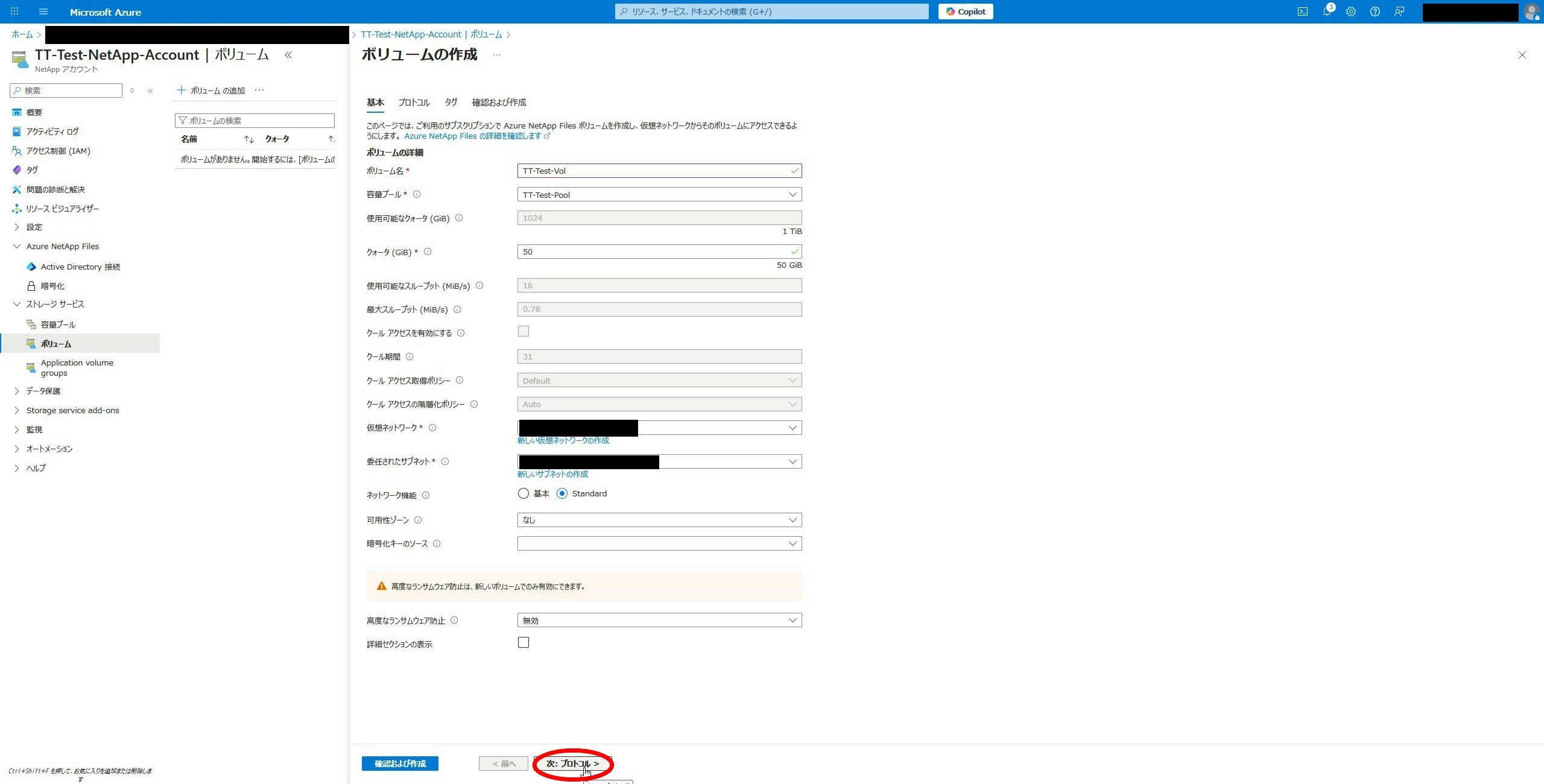Open the portal hamburger menu
The width and height of the screenshot is (1544, 784).
[x=43, y=11]
